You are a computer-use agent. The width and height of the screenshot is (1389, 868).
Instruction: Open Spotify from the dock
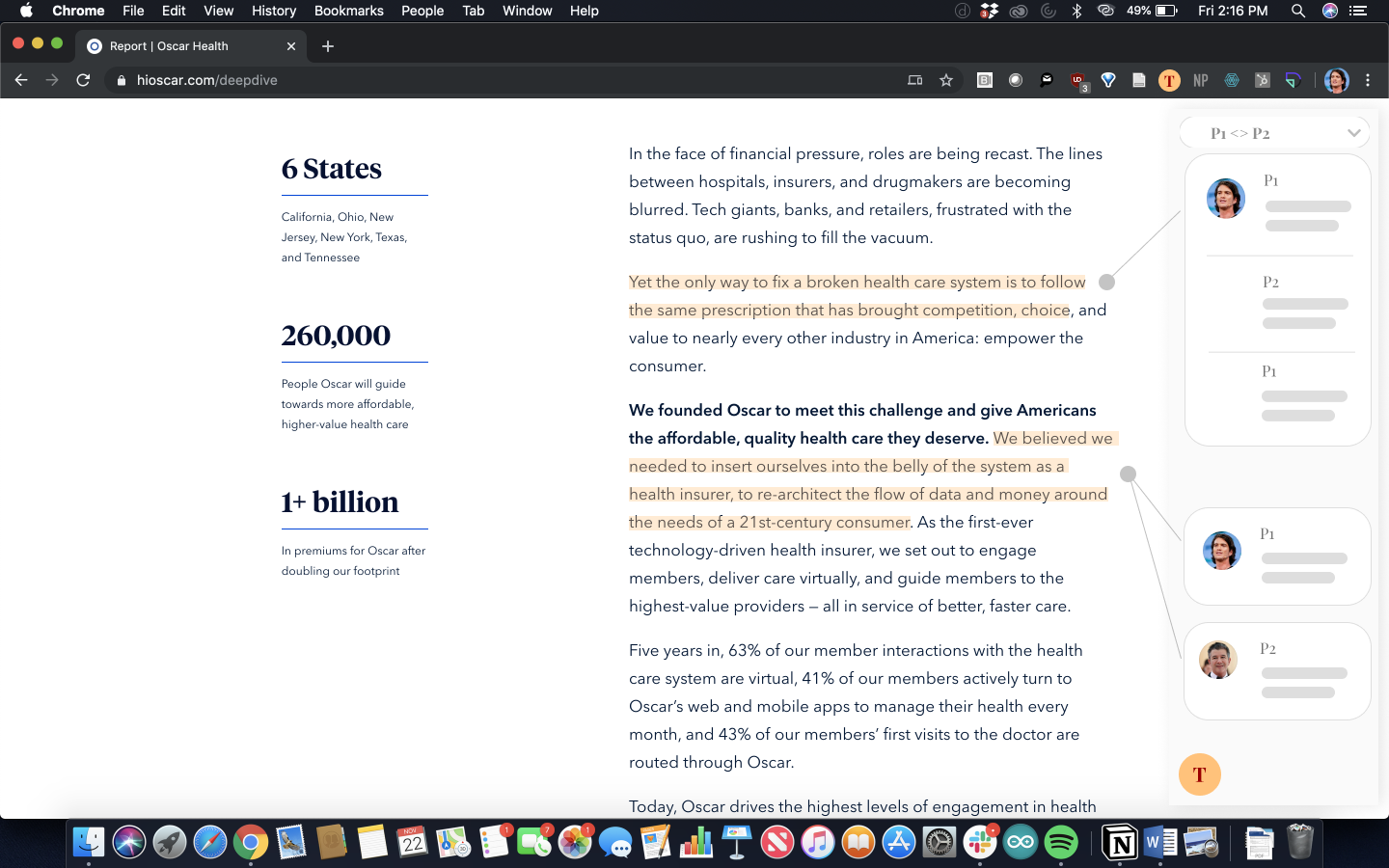1061,843
